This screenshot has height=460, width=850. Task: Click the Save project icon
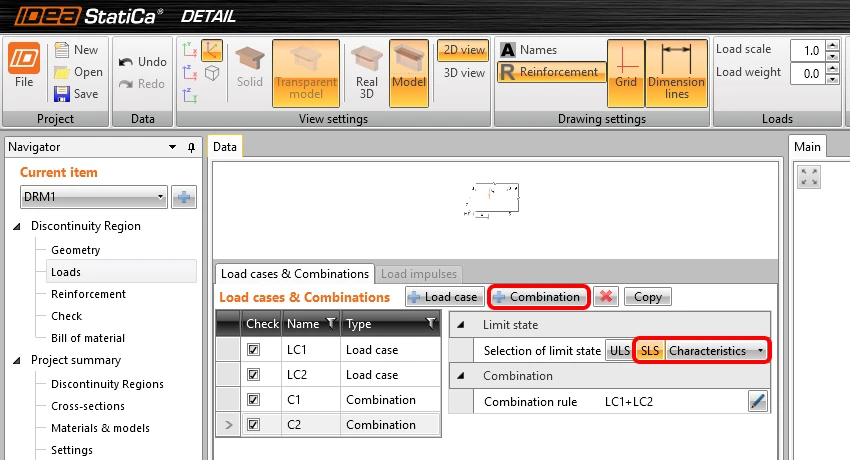[62, 94]
